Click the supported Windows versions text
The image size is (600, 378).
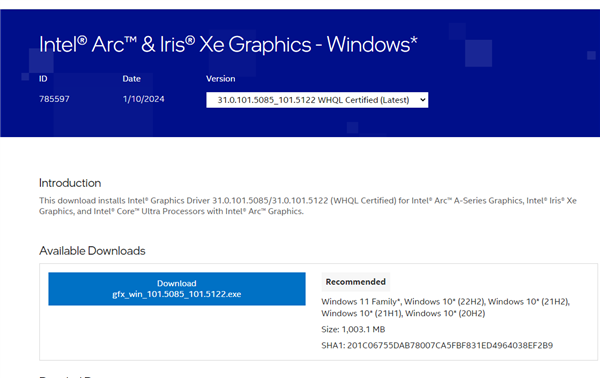click(x=445, y=307)
